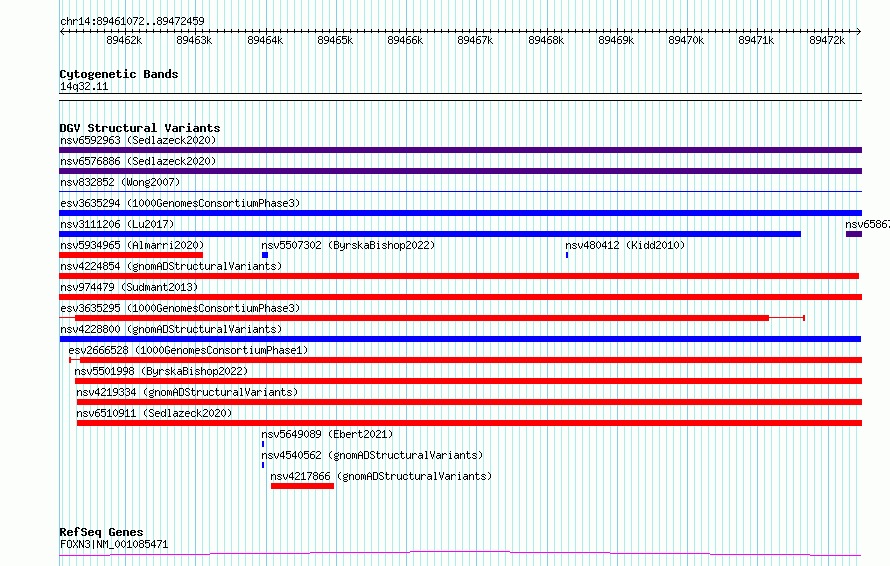Screen dimensions: 890x566
Task: Open nsv5507302 (ByrskaBishop2022) label
Action: (348, 245)
